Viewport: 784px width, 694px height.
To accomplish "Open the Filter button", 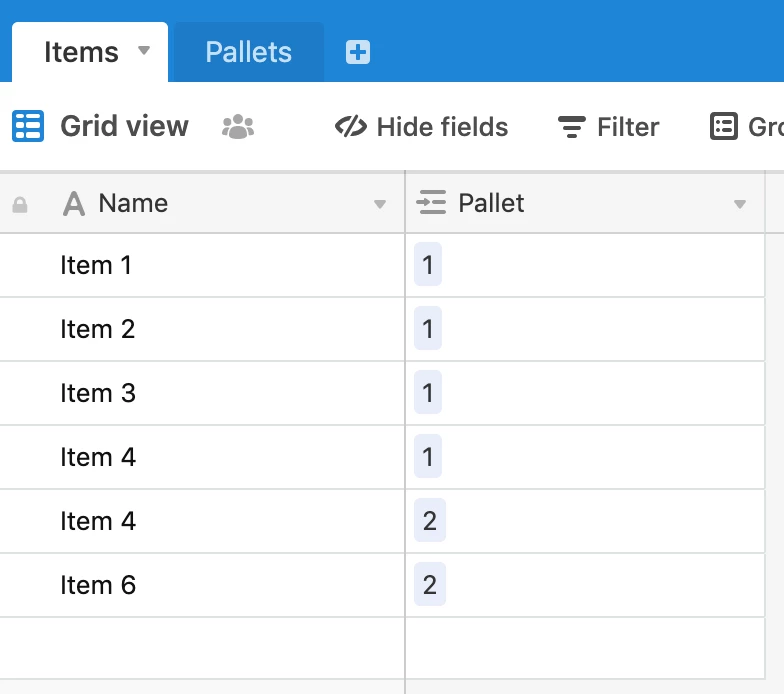I will [x=608, y=127].
